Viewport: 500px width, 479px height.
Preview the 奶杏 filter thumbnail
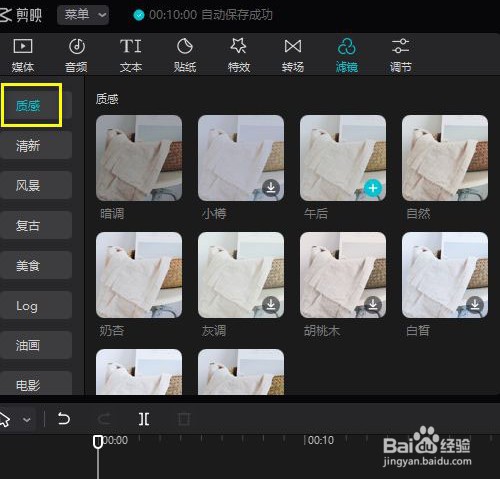[139, 275]
